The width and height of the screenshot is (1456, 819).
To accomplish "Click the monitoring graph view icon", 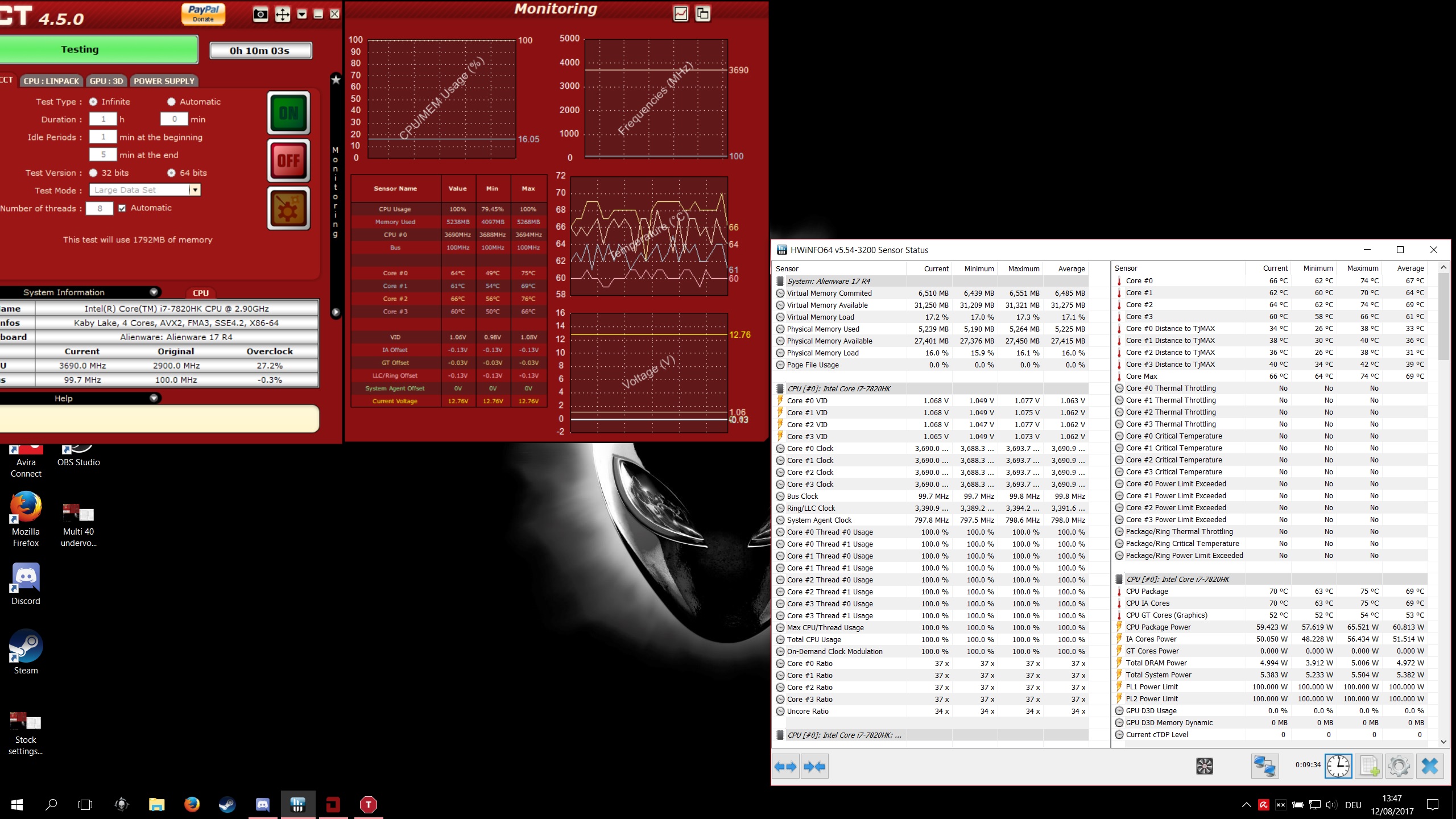I will [x=681, y=14].
